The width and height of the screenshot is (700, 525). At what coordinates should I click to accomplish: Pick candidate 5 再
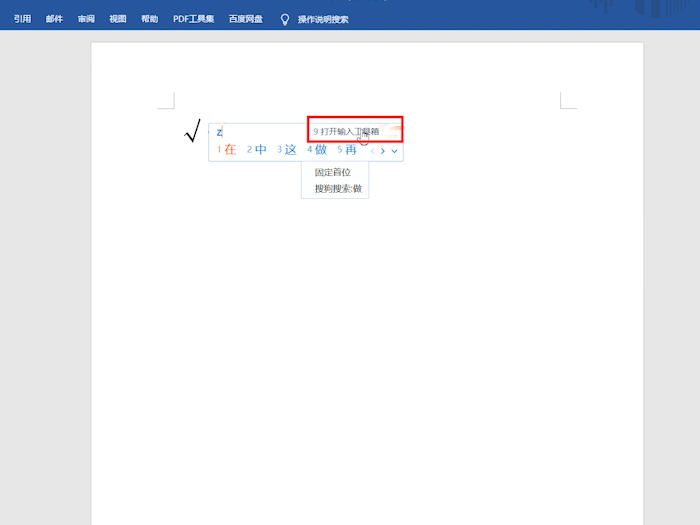[x=347, y=150]
